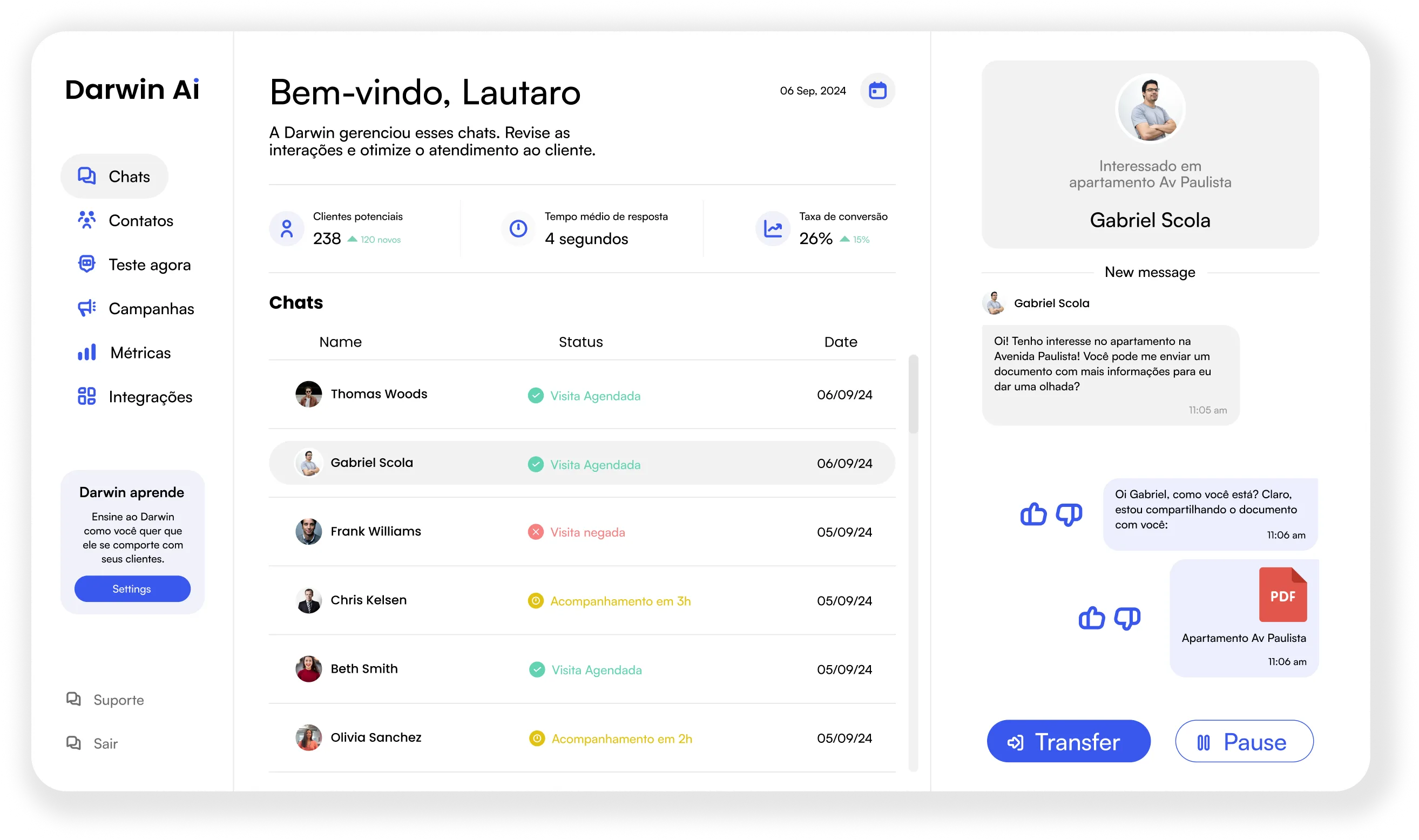This screenshot has width=1419, height=840.
Task: Pause the conversation with Pause button
Action: (x=1244, y=742)
